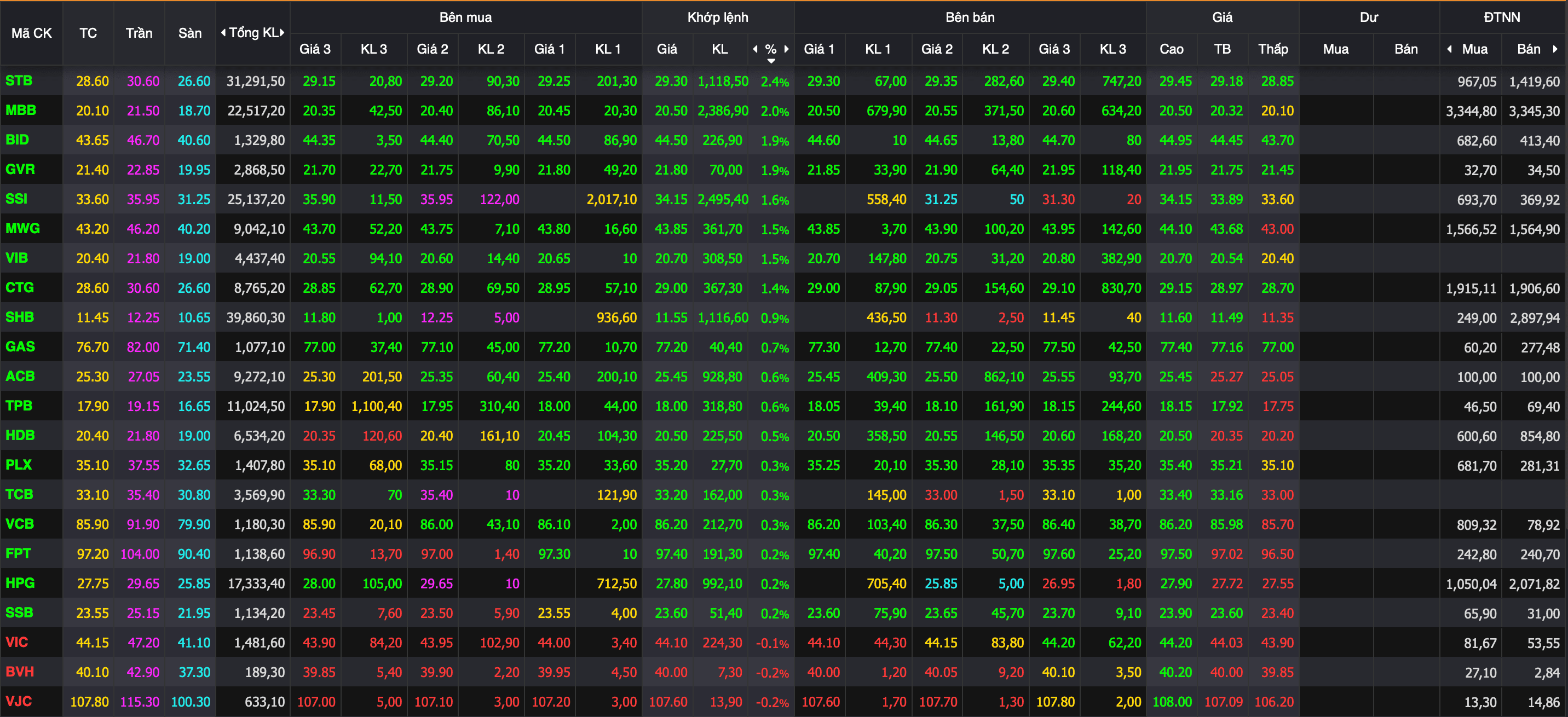Open stock symbol HPG

tap(20, 583)
